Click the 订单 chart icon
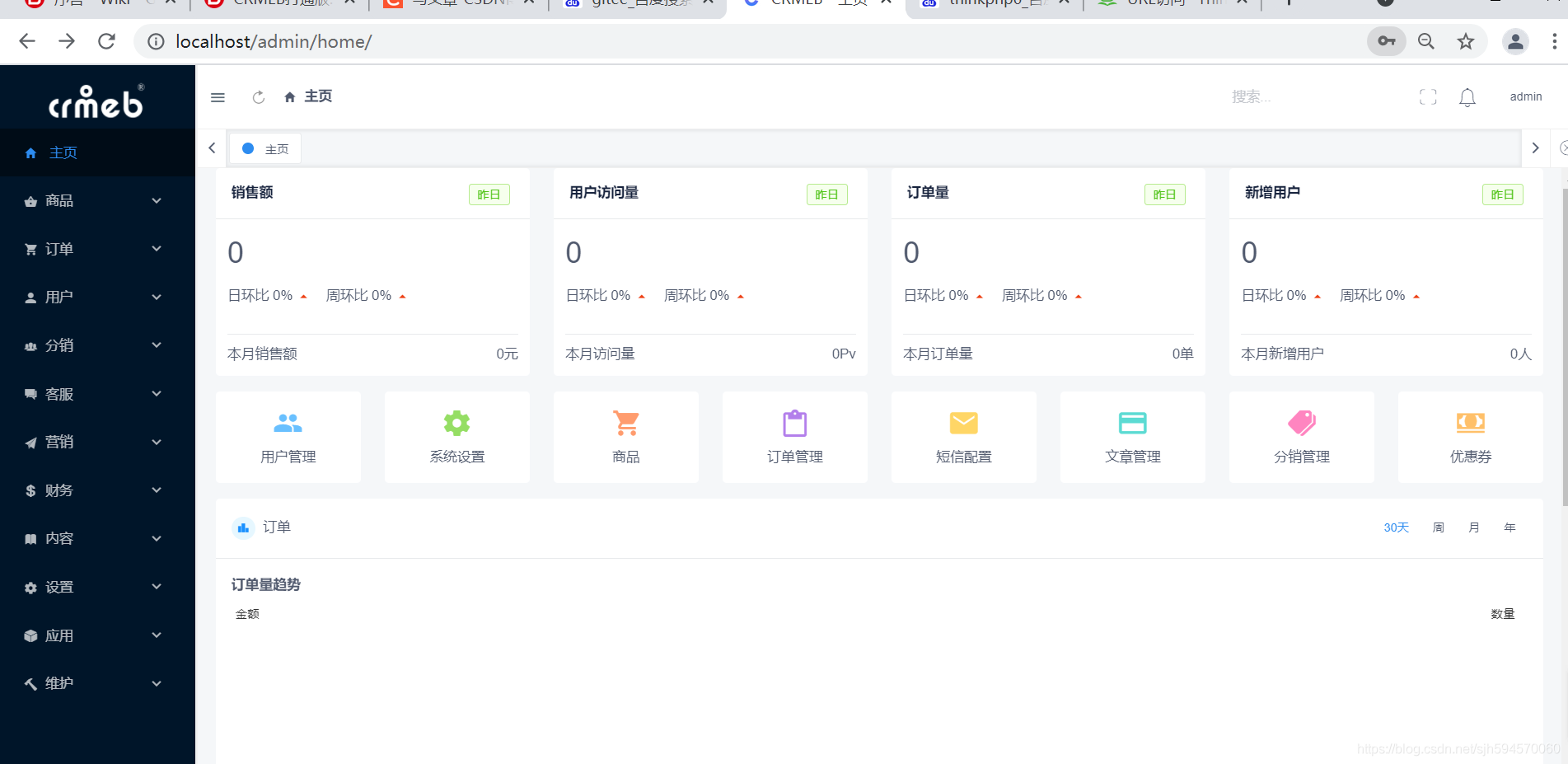 (x=243, y=527)
